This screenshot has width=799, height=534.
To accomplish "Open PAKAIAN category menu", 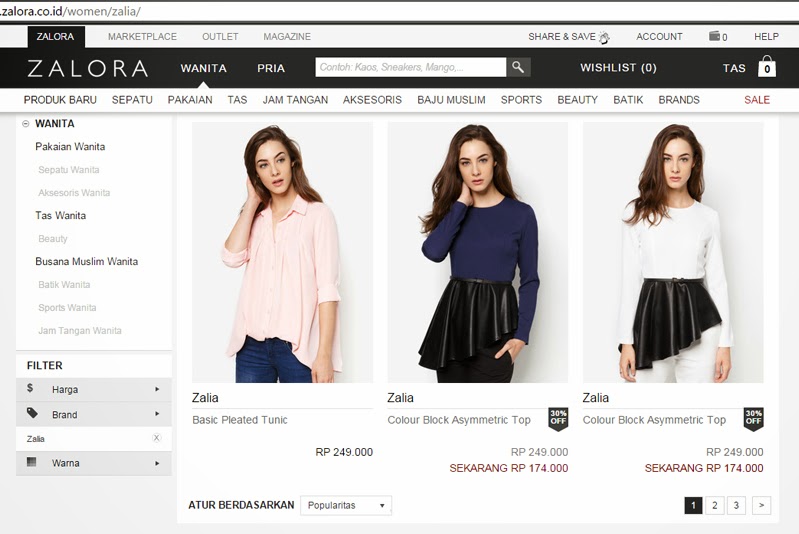I will (x=190, y=100).
